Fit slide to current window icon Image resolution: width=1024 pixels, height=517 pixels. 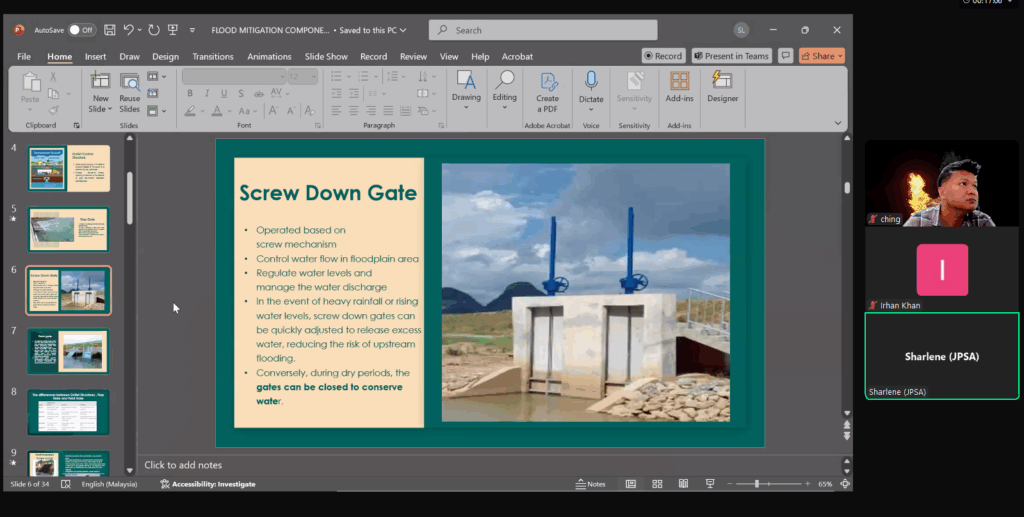(x=846, y=484)
